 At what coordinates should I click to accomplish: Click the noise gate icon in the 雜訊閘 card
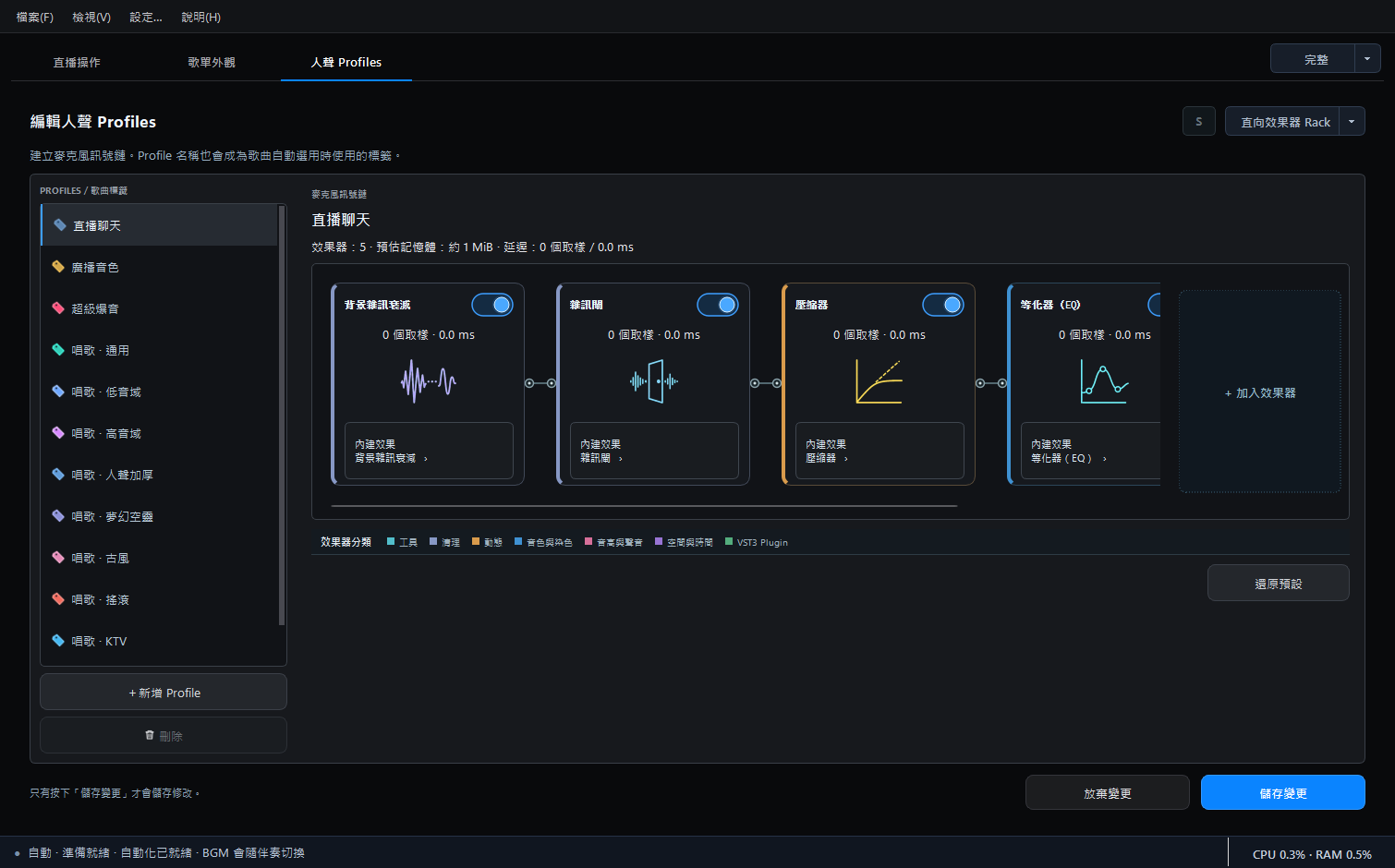pos(654,380)
